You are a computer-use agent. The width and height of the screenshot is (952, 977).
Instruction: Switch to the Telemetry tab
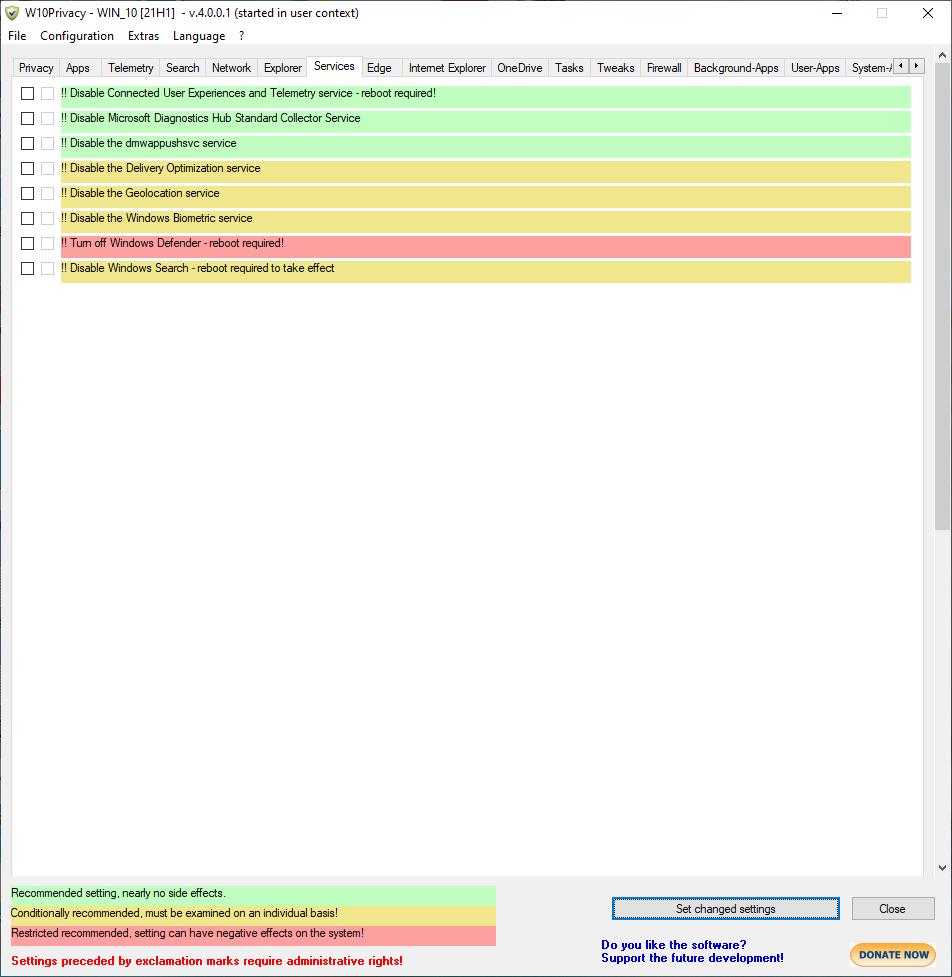130,67
